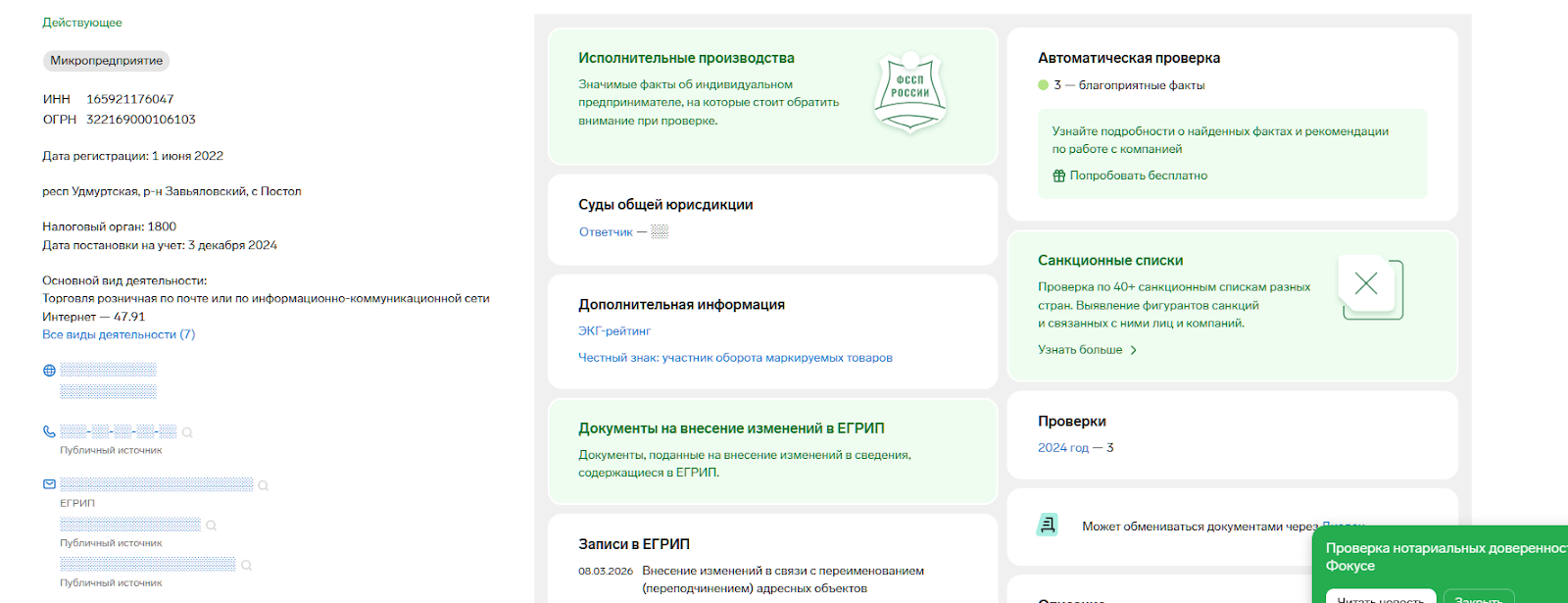Click Может обмениваться документами через text
Screen dimensions: 1568x603
point(1200,527)
